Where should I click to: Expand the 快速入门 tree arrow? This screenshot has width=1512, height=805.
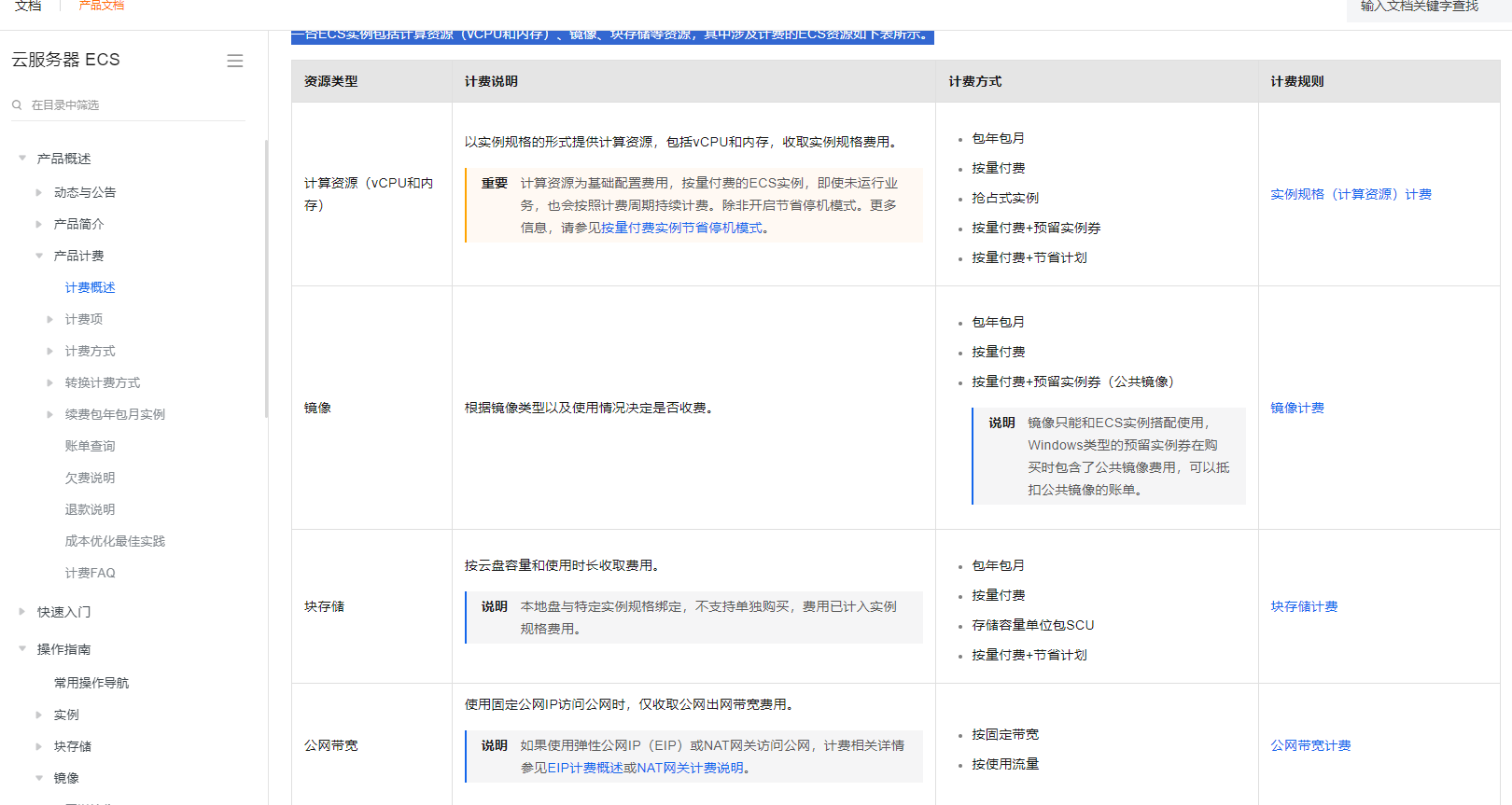click(22, 612)
